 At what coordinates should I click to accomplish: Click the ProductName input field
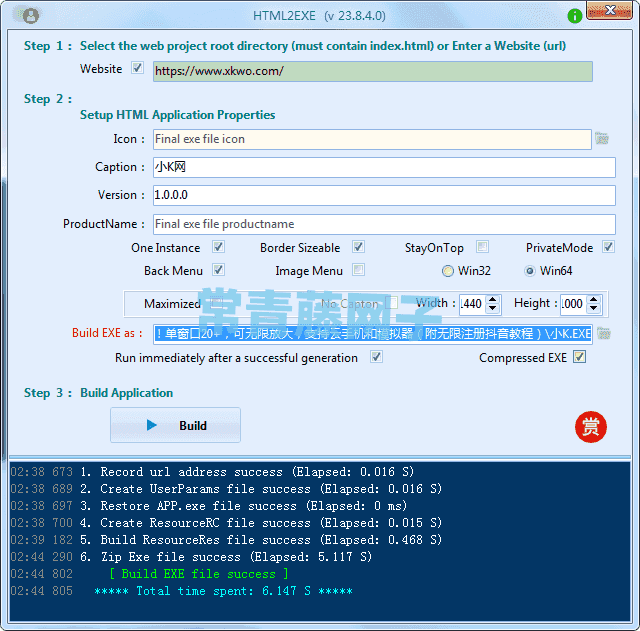384,224
